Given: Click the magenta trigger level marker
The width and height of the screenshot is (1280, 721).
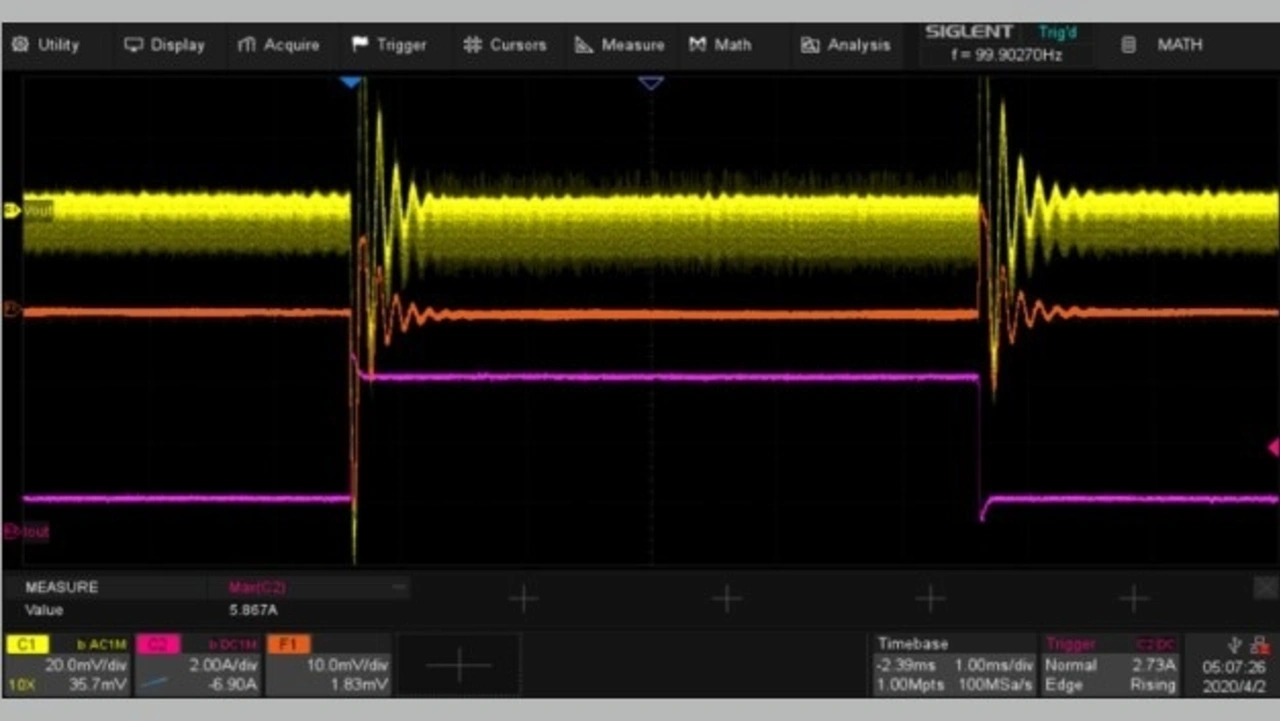Looking at the screenshot, I should click(x=1273, y=447).
